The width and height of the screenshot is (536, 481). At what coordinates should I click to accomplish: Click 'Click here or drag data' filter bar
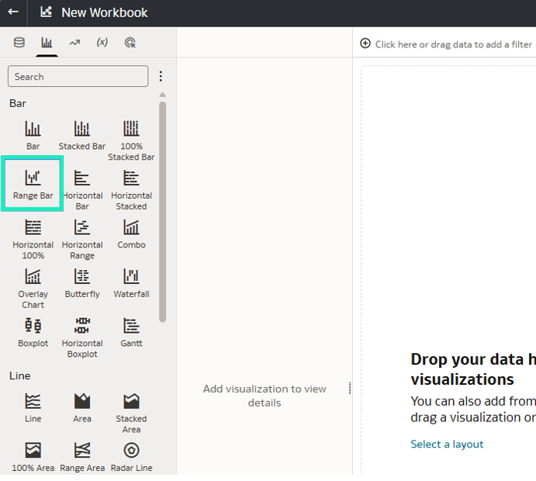453,44
